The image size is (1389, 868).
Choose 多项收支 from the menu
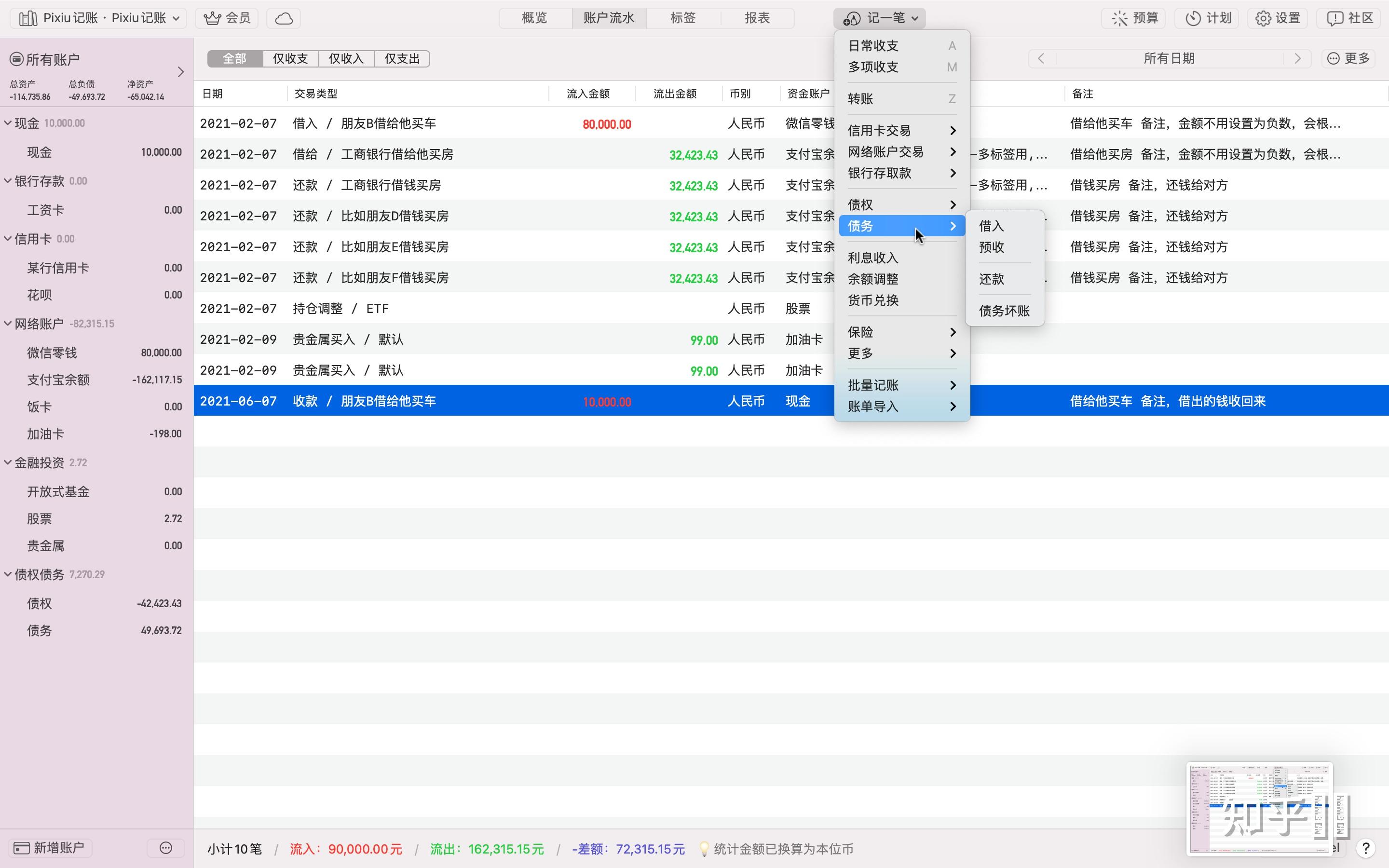pos(902,67)
